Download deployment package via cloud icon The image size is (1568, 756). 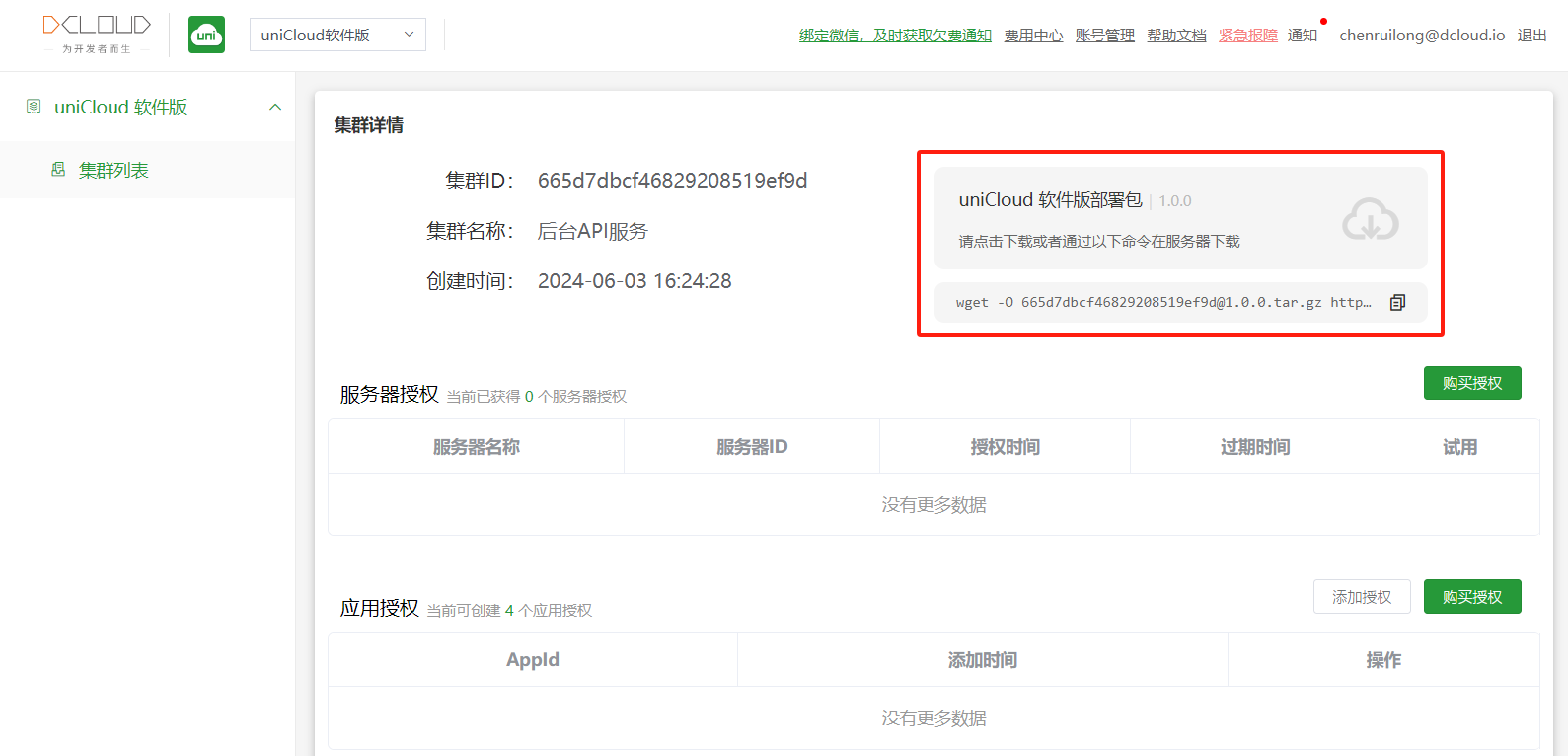click(x=1370, y=218)
